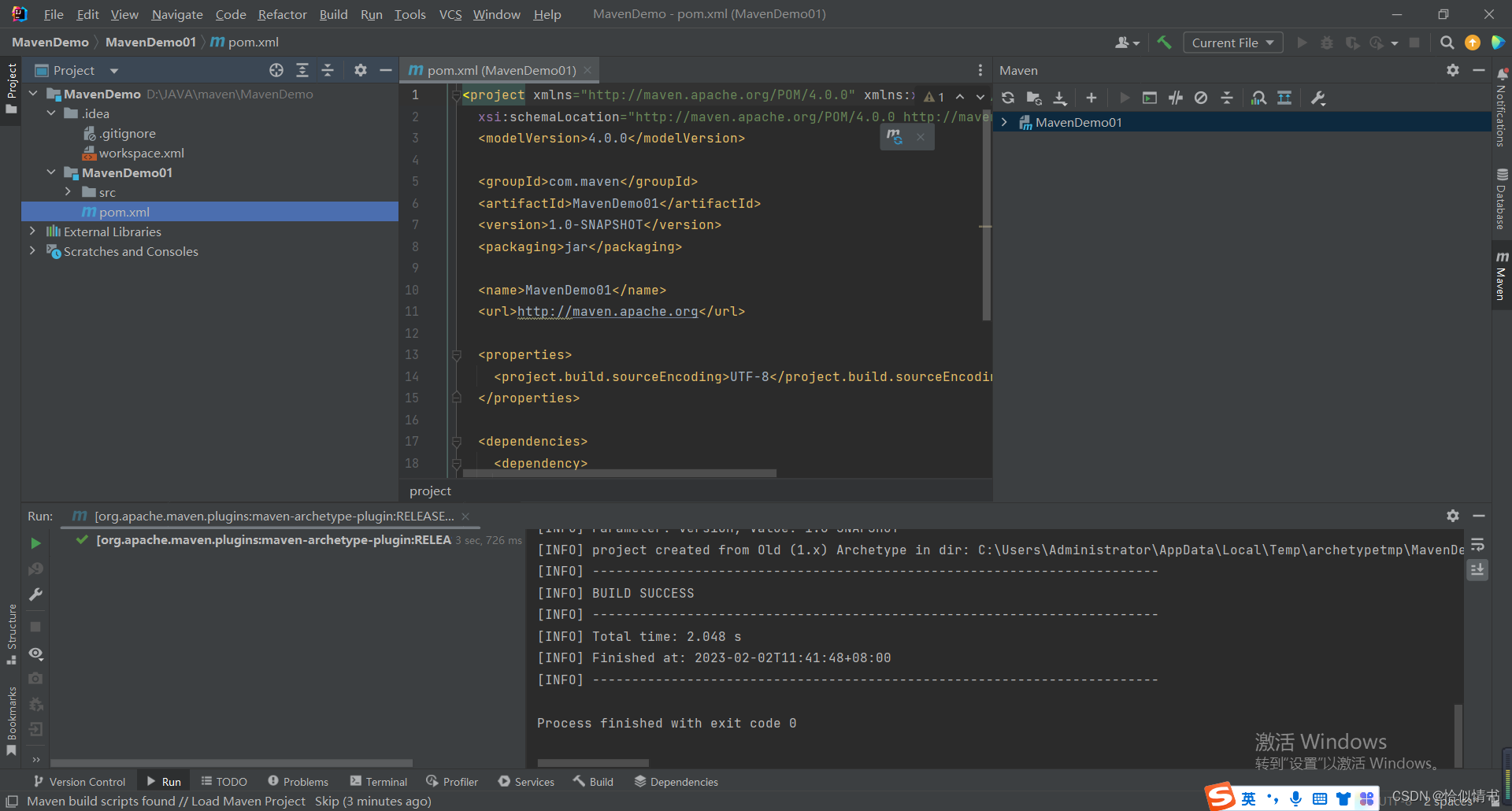Toggle Skip Tests Mode for Maven builds

[x=1176, y=98]
